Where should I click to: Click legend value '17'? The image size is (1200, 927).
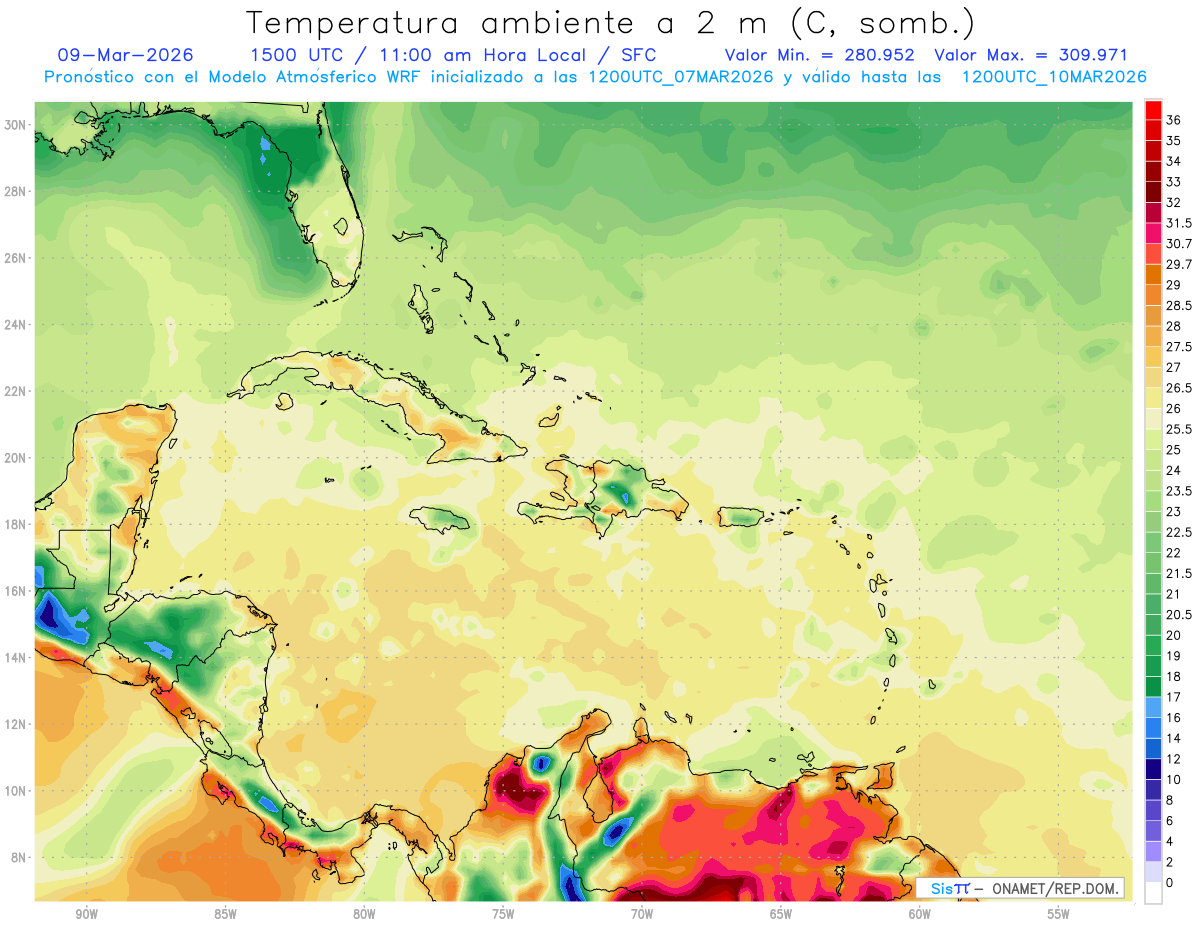(x=1174, y=697)
